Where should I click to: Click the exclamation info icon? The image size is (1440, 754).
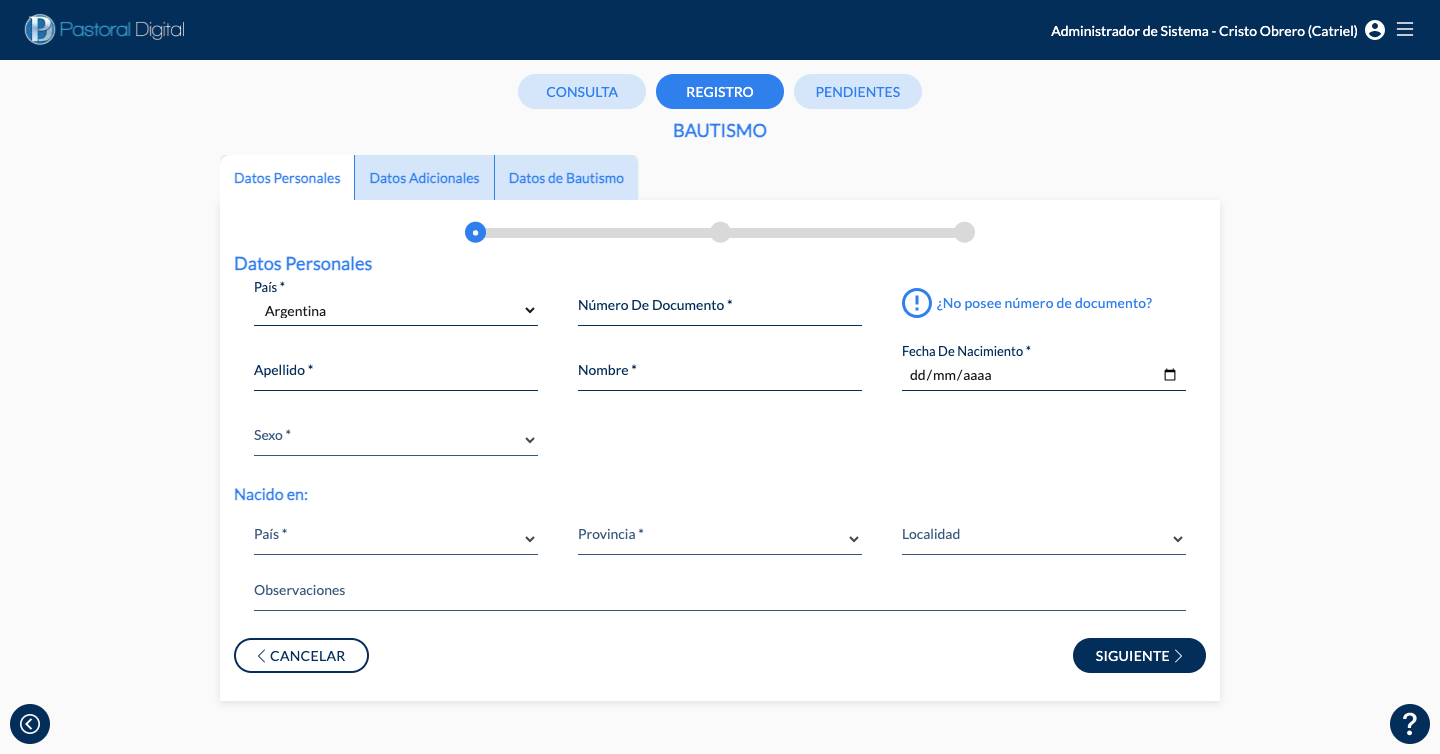tap(917, 303)
